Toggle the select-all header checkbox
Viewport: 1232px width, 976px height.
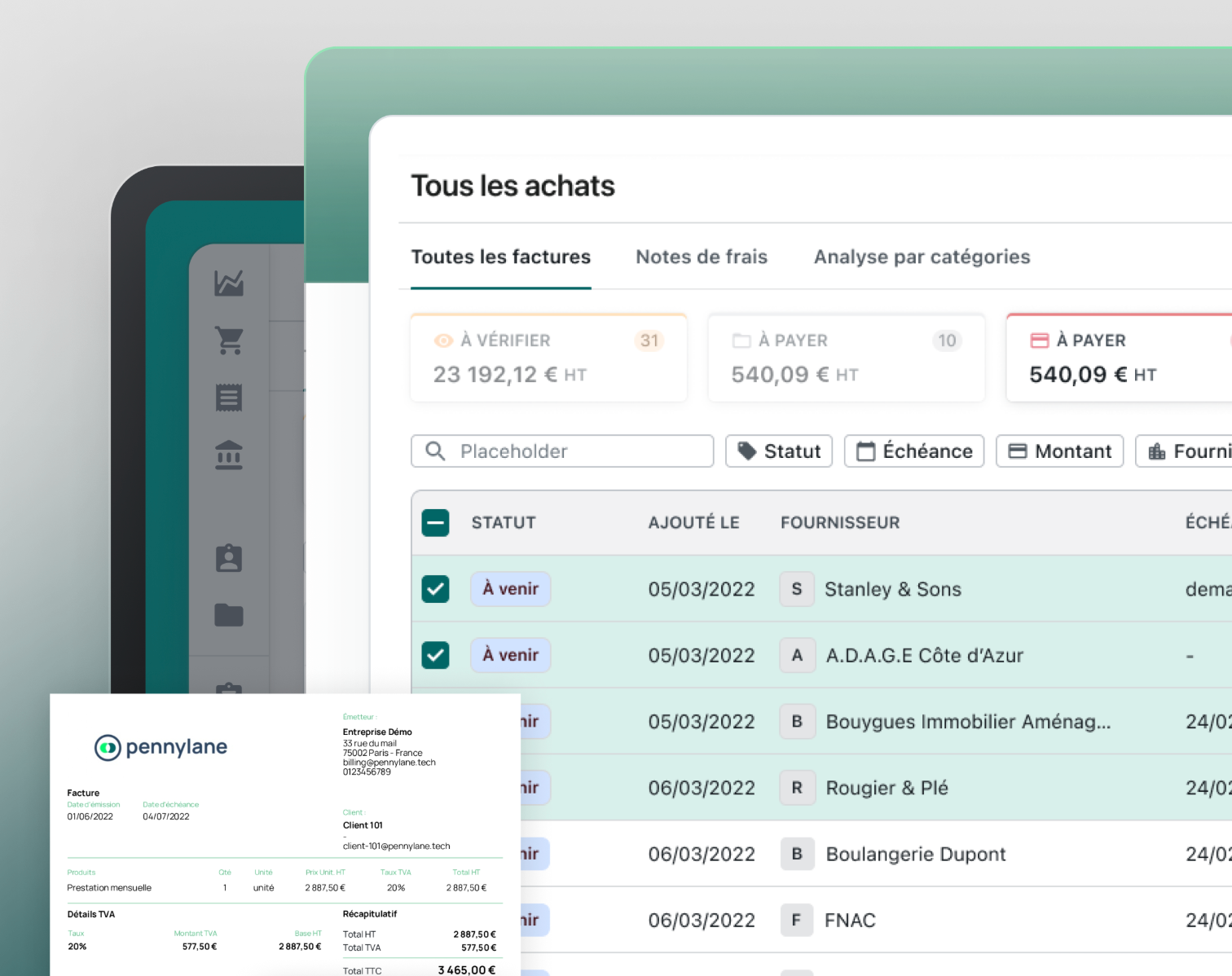(436, 523)
